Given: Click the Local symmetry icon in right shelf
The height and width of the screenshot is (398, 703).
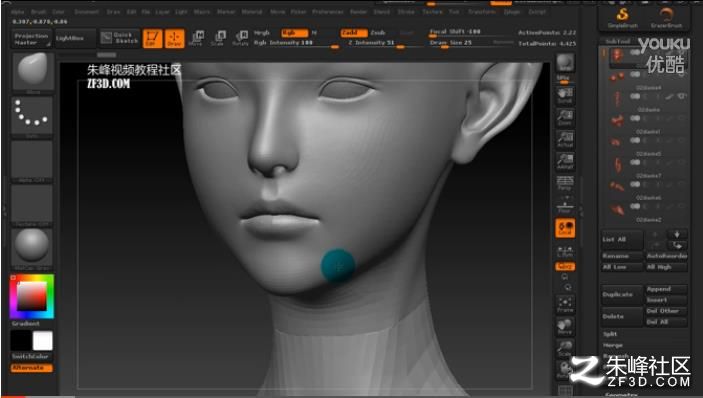Looking at the screenshot, I should pyautogui.click(x=565, y=228).
